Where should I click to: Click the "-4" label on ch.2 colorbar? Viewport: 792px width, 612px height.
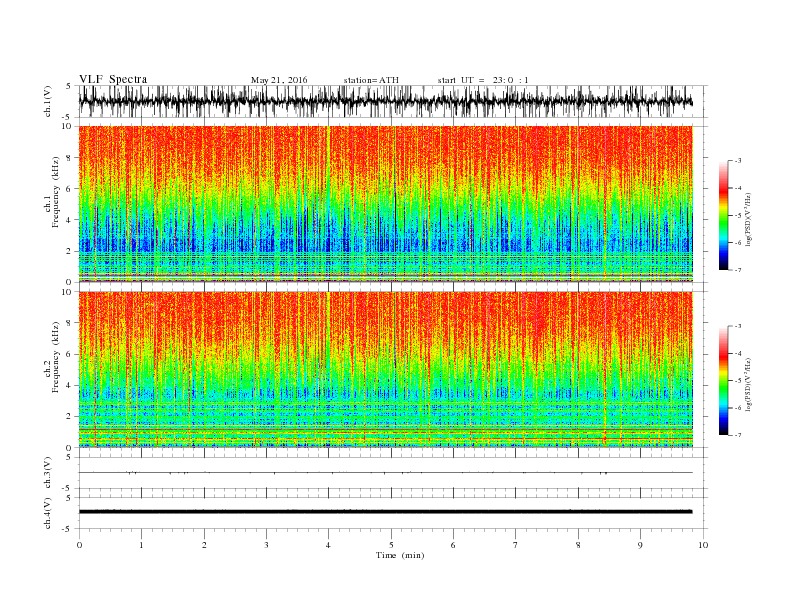[737, 353]
